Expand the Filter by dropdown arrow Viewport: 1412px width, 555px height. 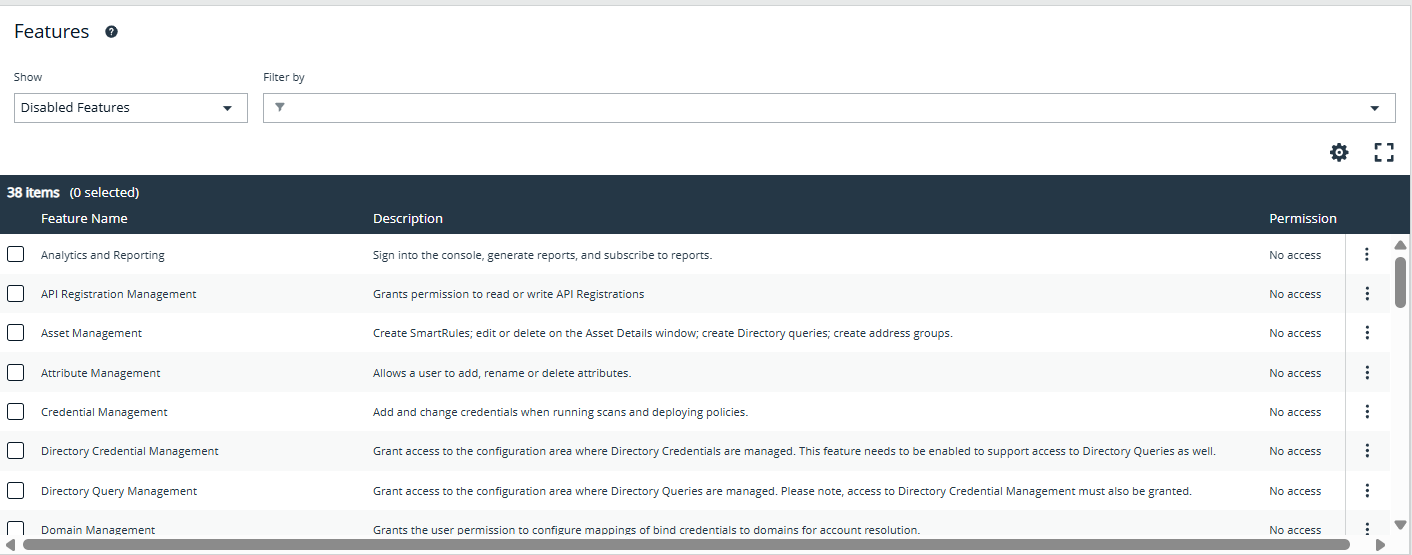1376,108
